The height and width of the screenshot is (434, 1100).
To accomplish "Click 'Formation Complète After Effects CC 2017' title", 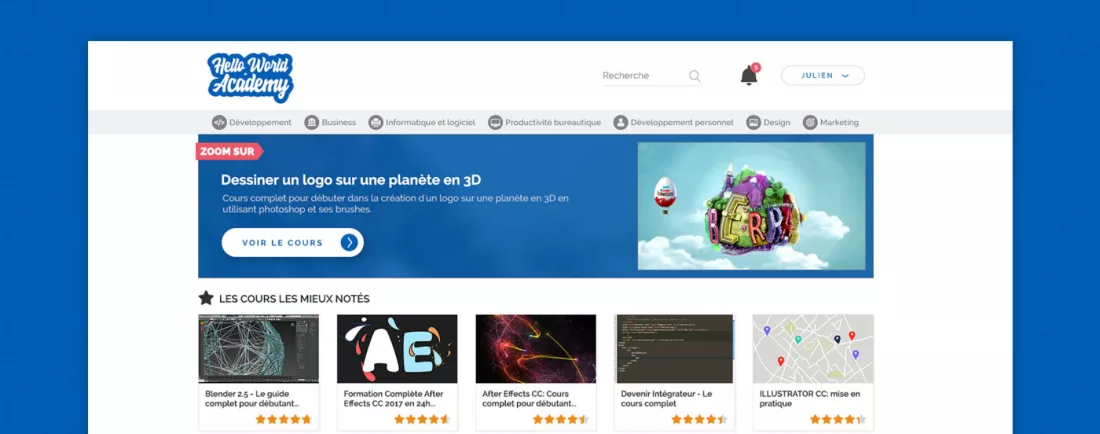I will (x=394, y=399).
